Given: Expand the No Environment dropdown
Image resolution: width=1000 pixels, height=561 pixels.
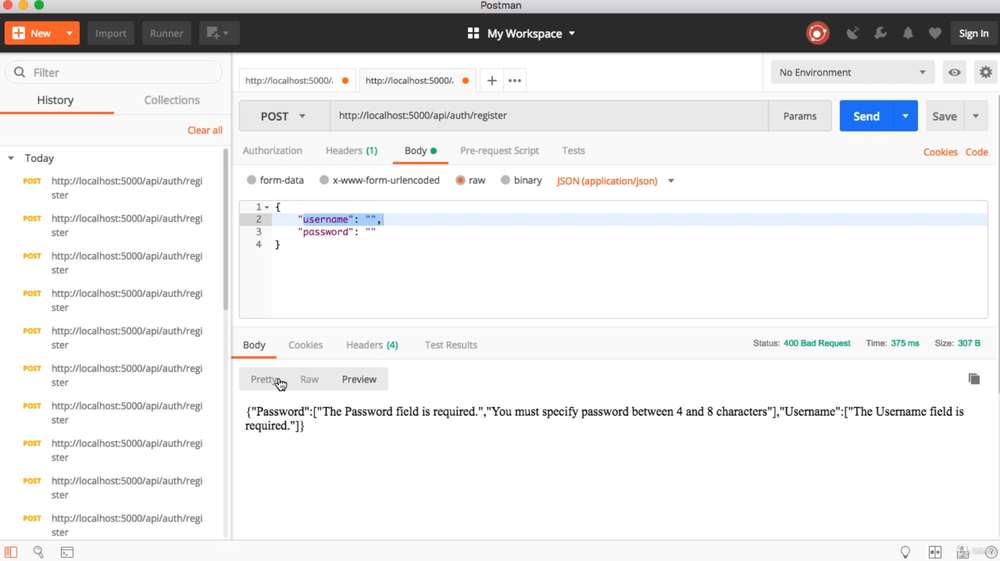Looking at the screenshot, I should click(x=852, y=72).
